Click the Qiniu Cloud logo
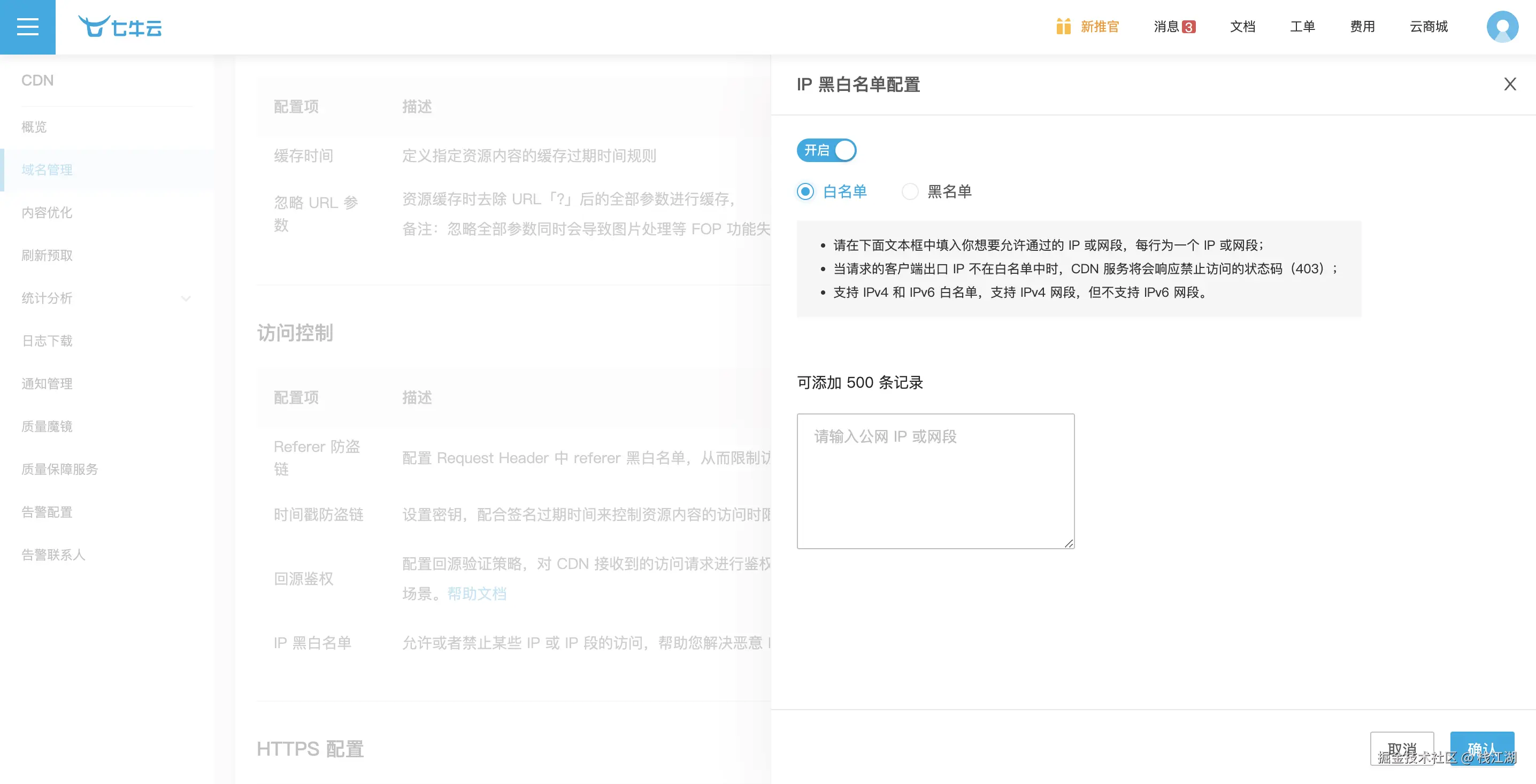This screenshot has width=1536, height=784. click(120, 27)
